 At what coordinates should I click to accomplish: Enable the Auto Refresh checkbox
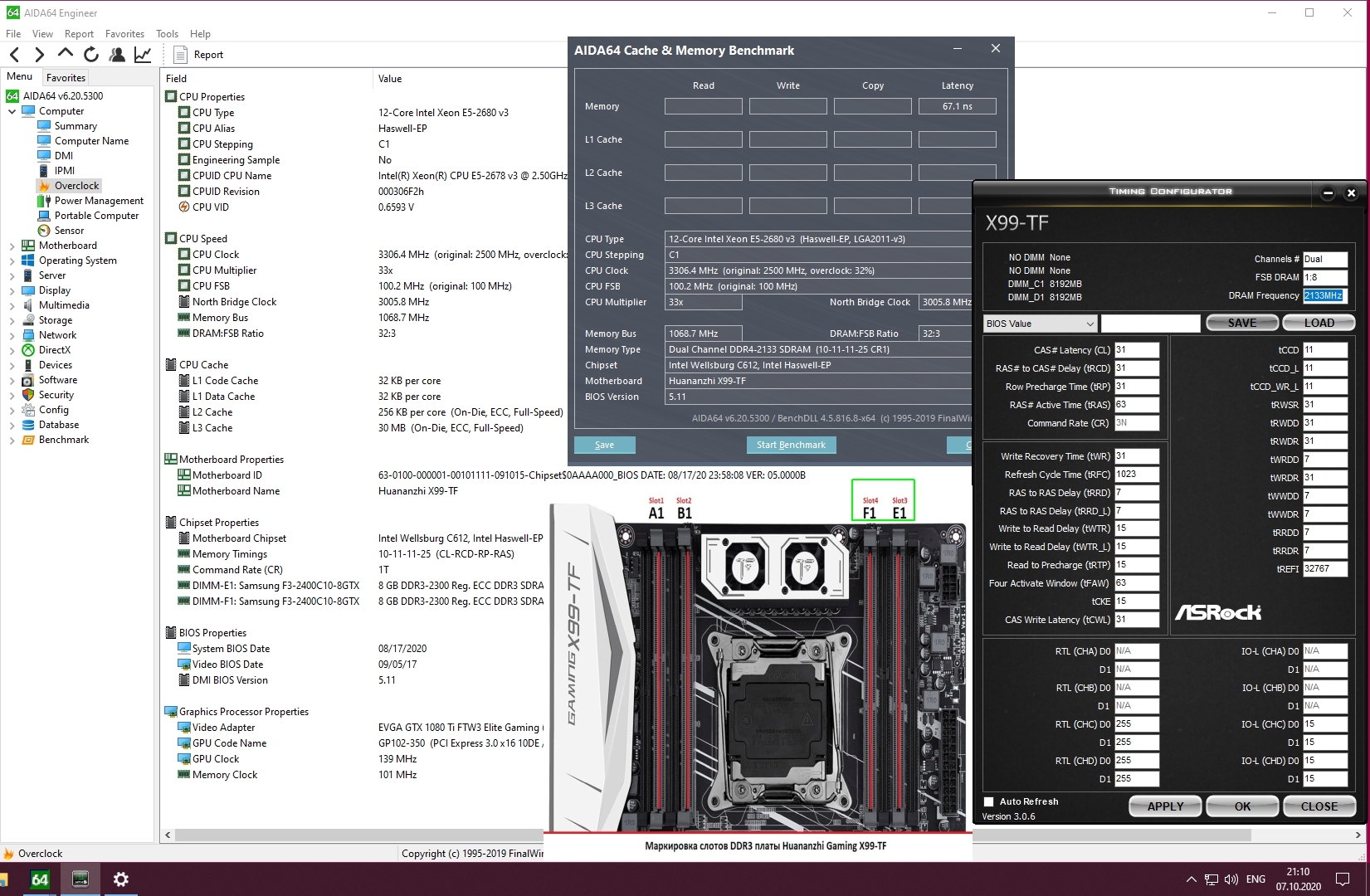point(988,802)
